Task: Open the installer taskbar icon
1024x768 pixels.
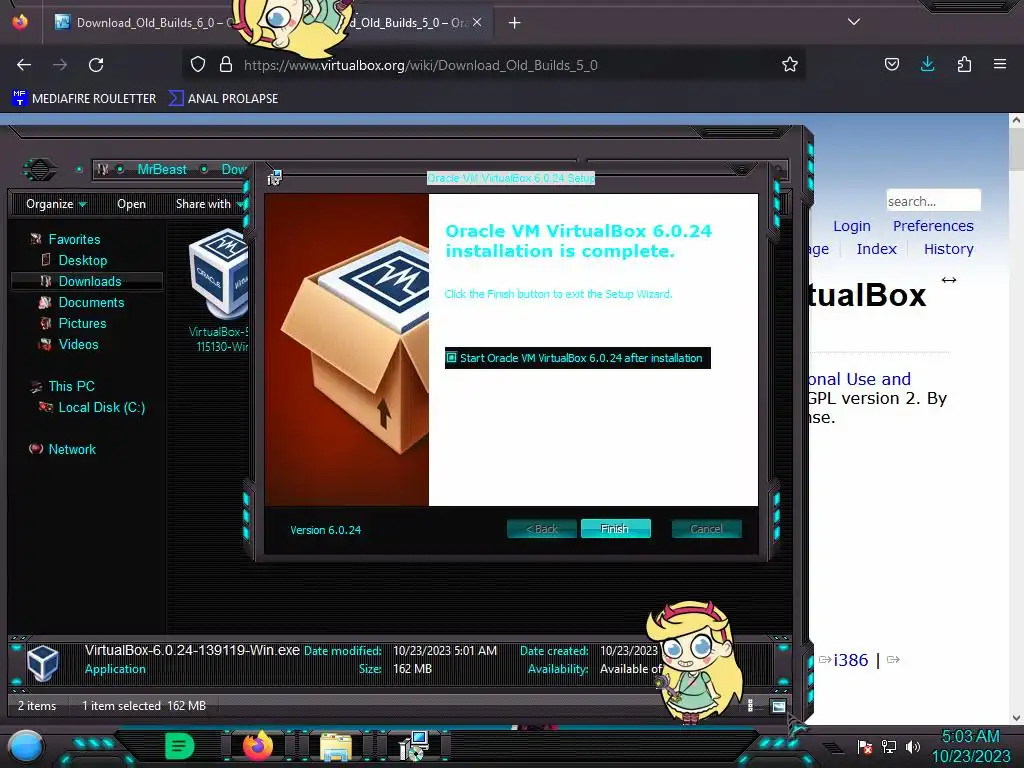Action: pyautogui.click(x=413, y=746)
